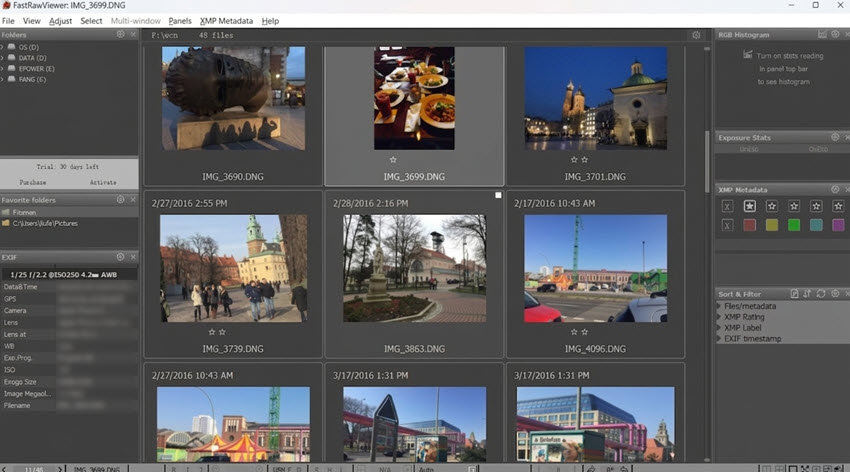Click the Purchase trial button
850x472 pixels.
[33, 182]
